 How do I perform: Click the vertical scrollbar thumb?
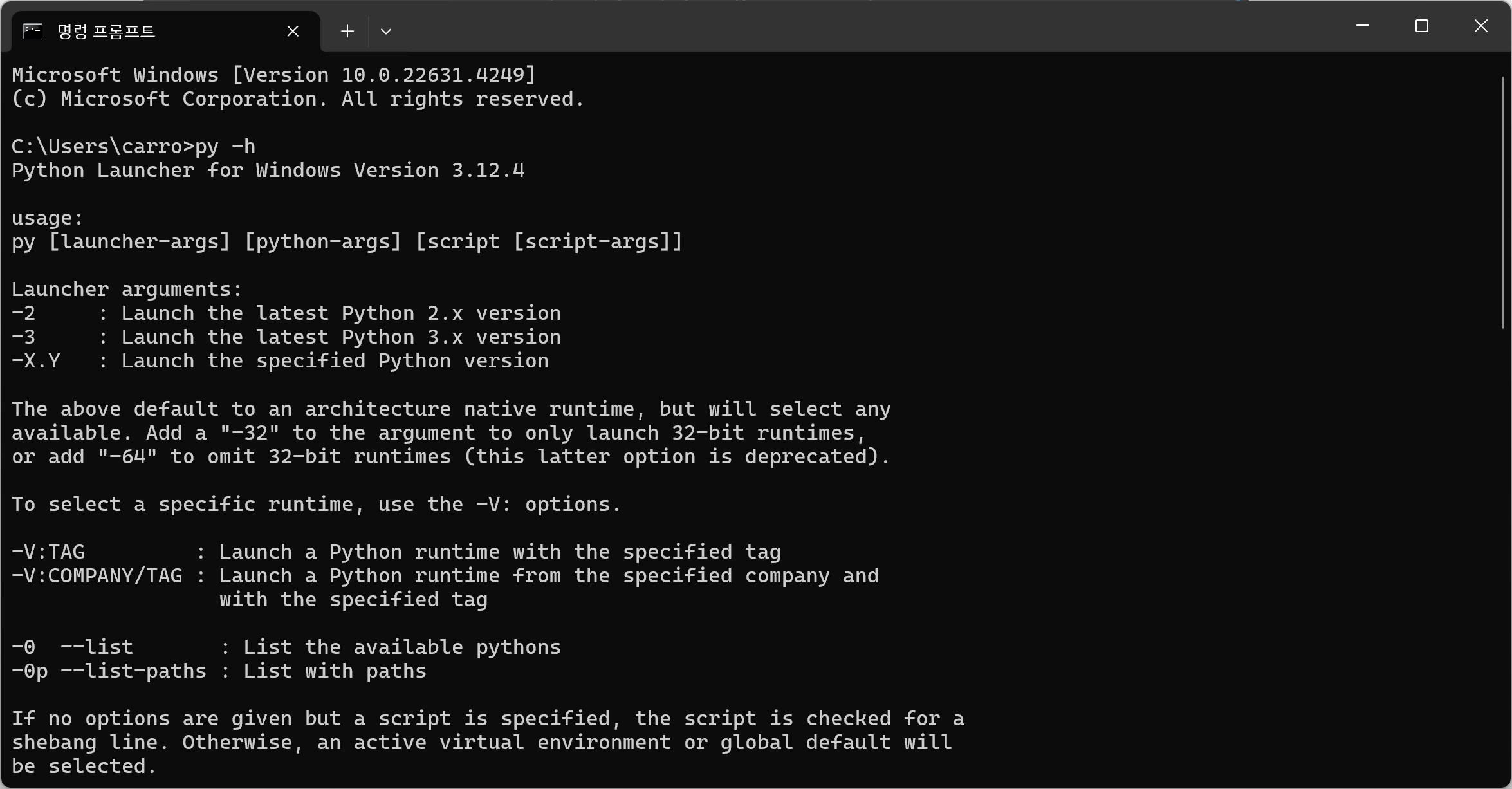[x=1504, y=203]
